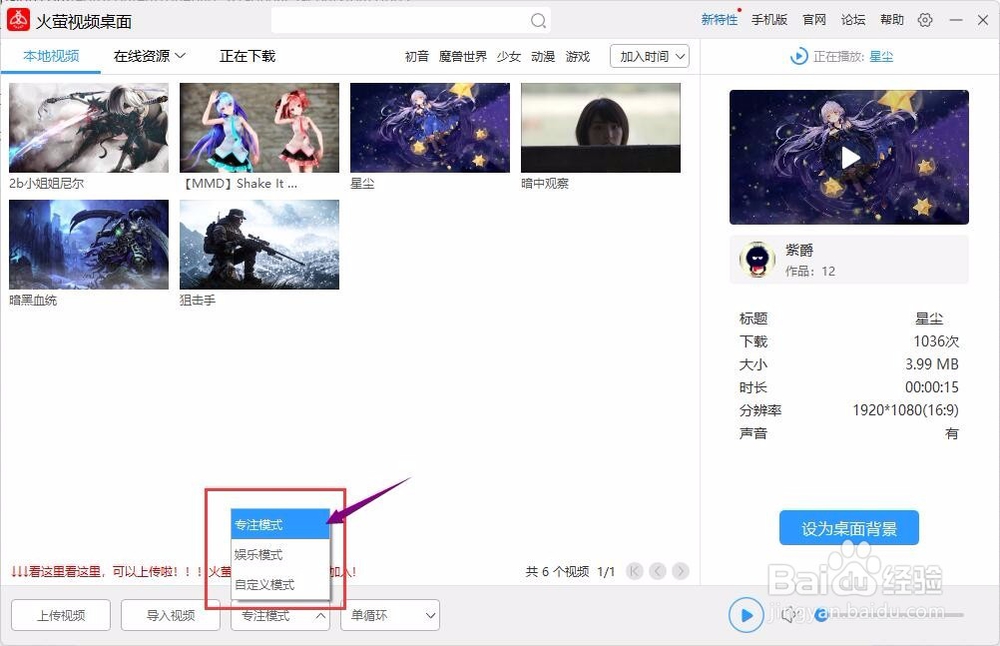Click the Huoying app logo icon

(18, 20)
